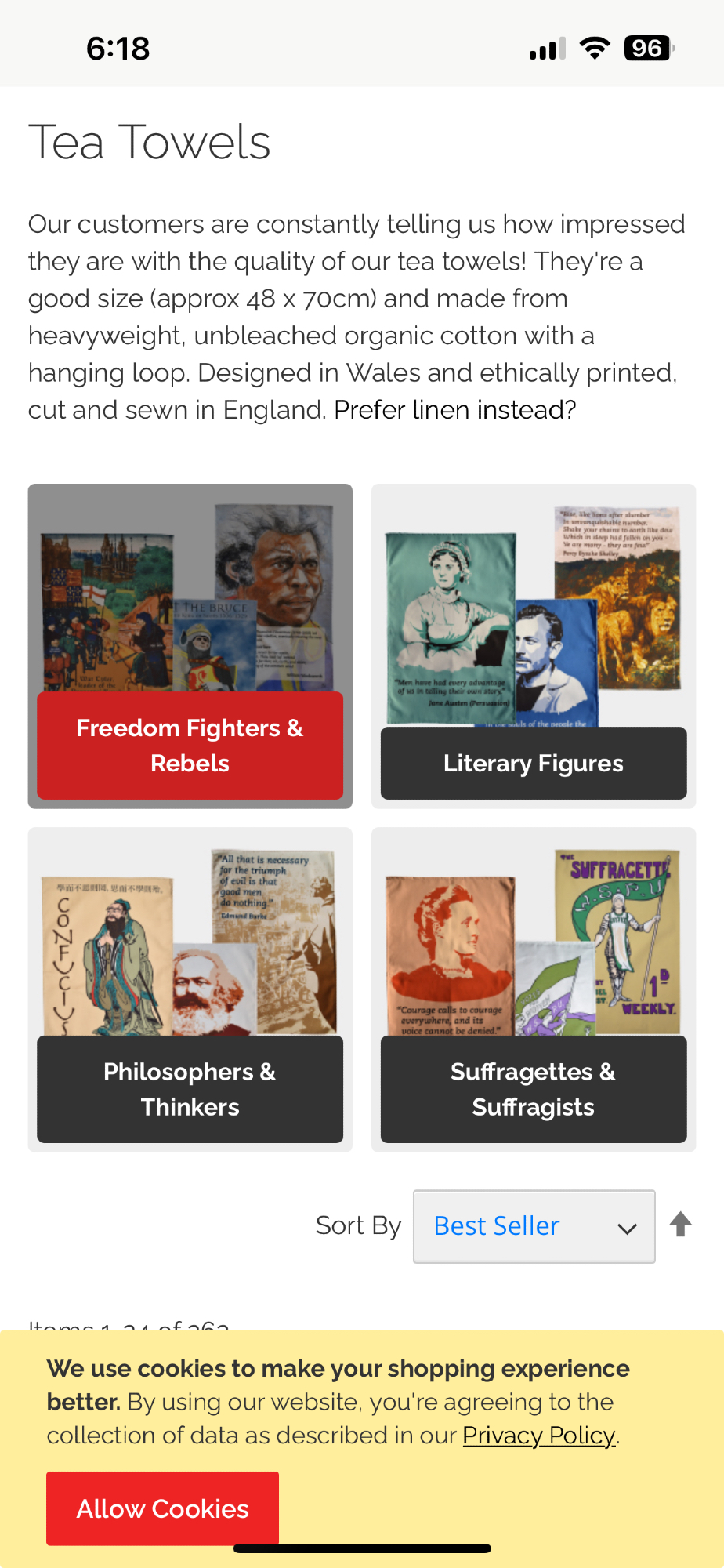Follow the Prefer linen instead link
Viewport: 724px width, 1568px height.
pos(455,410)
